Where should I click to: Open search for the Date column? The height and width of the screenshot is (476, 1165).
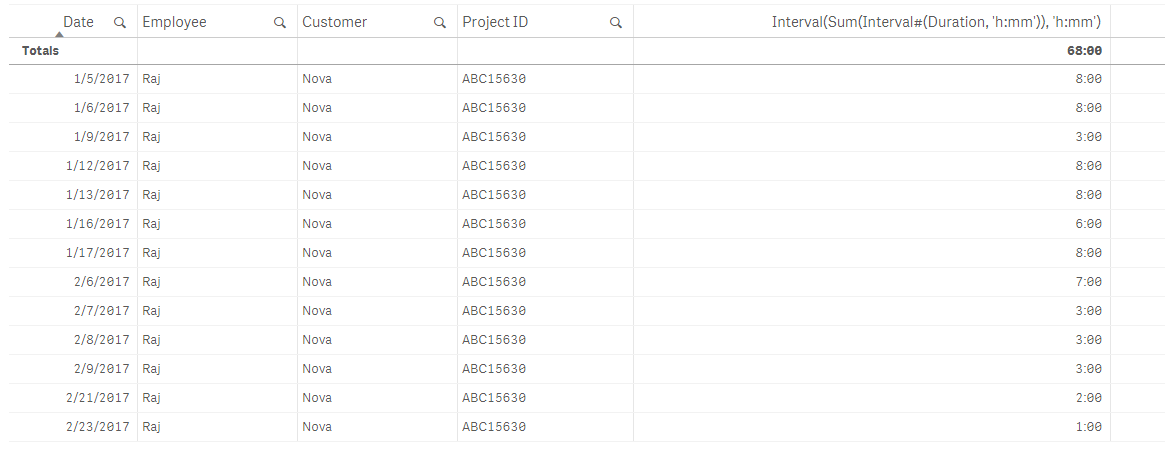tap(120, 22)
